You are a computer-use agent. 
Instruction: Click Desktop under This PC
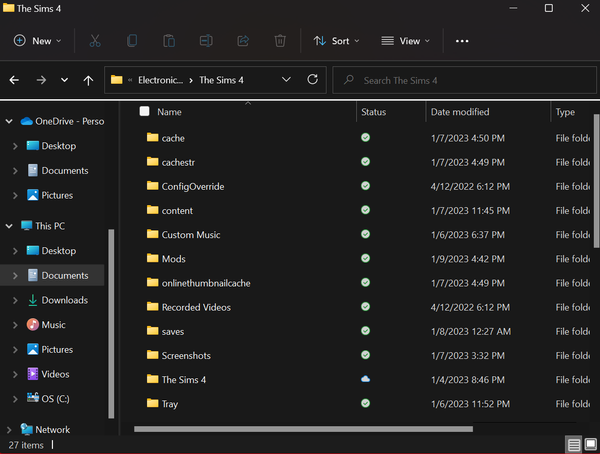click(x=51, y=251)
